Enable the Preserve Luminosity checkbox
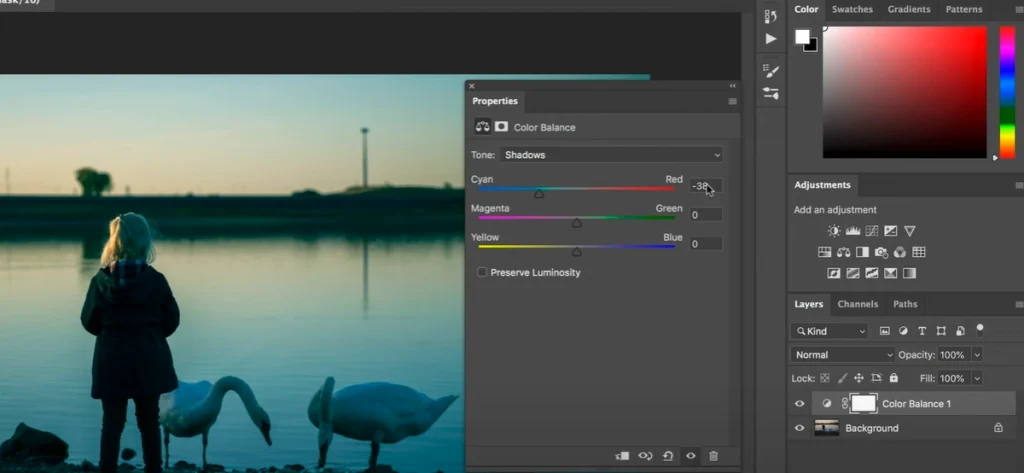The image size is (1024, 473). [x=482, y=272]
